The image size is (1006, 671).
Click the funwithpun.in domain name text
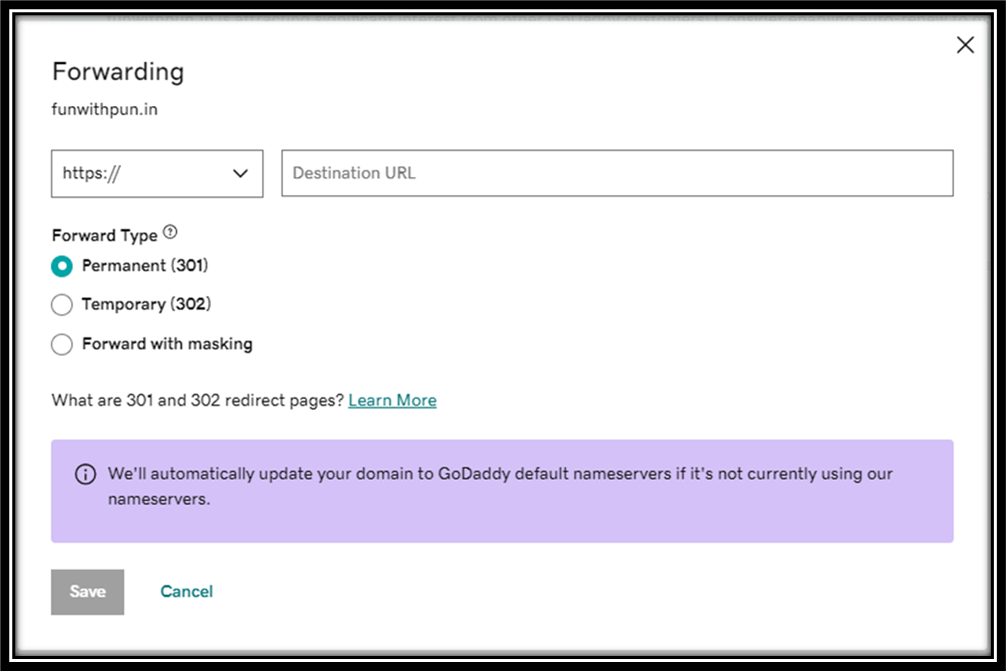click(104, 110)
